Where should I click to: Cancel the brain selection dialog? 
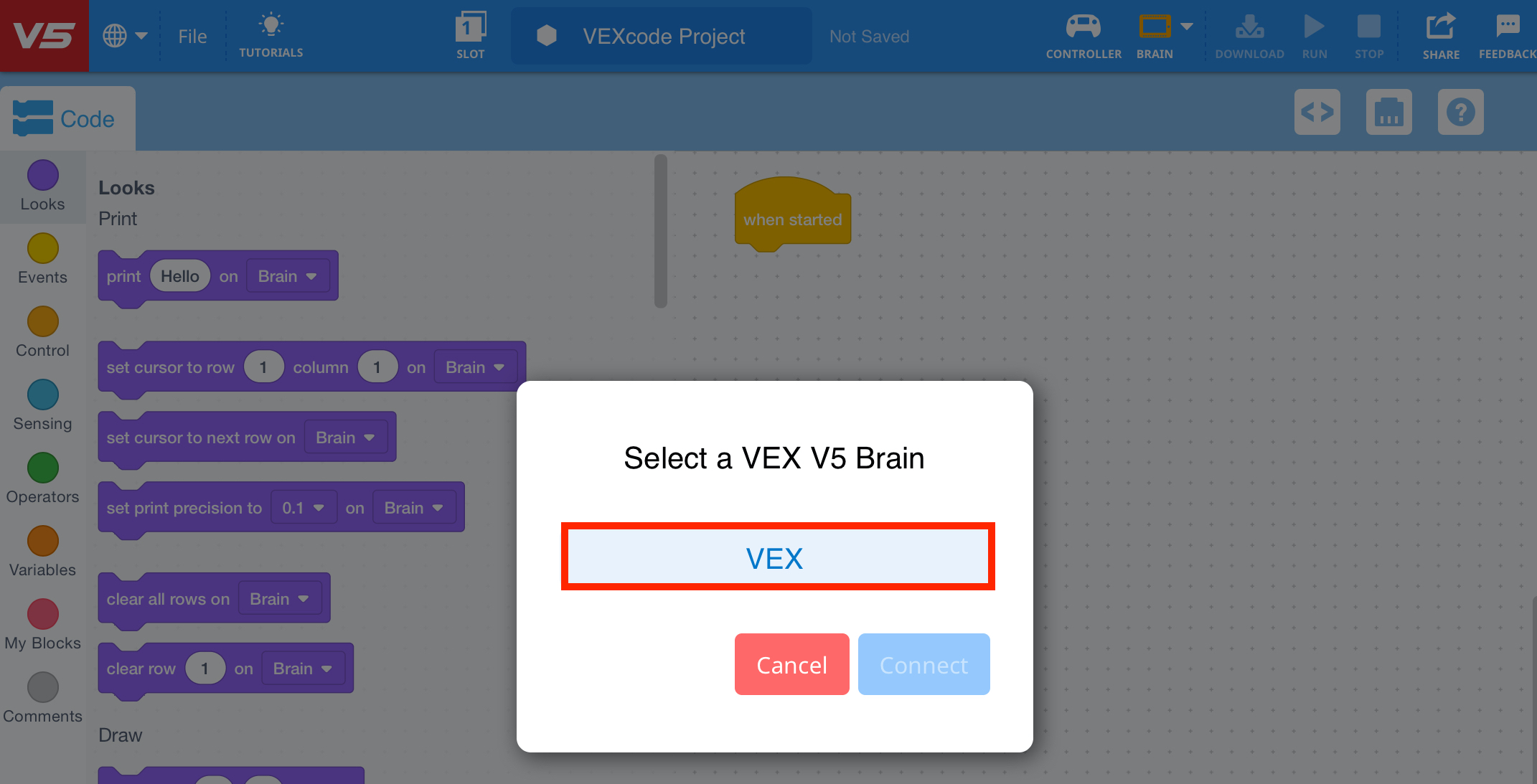point(791,664)
